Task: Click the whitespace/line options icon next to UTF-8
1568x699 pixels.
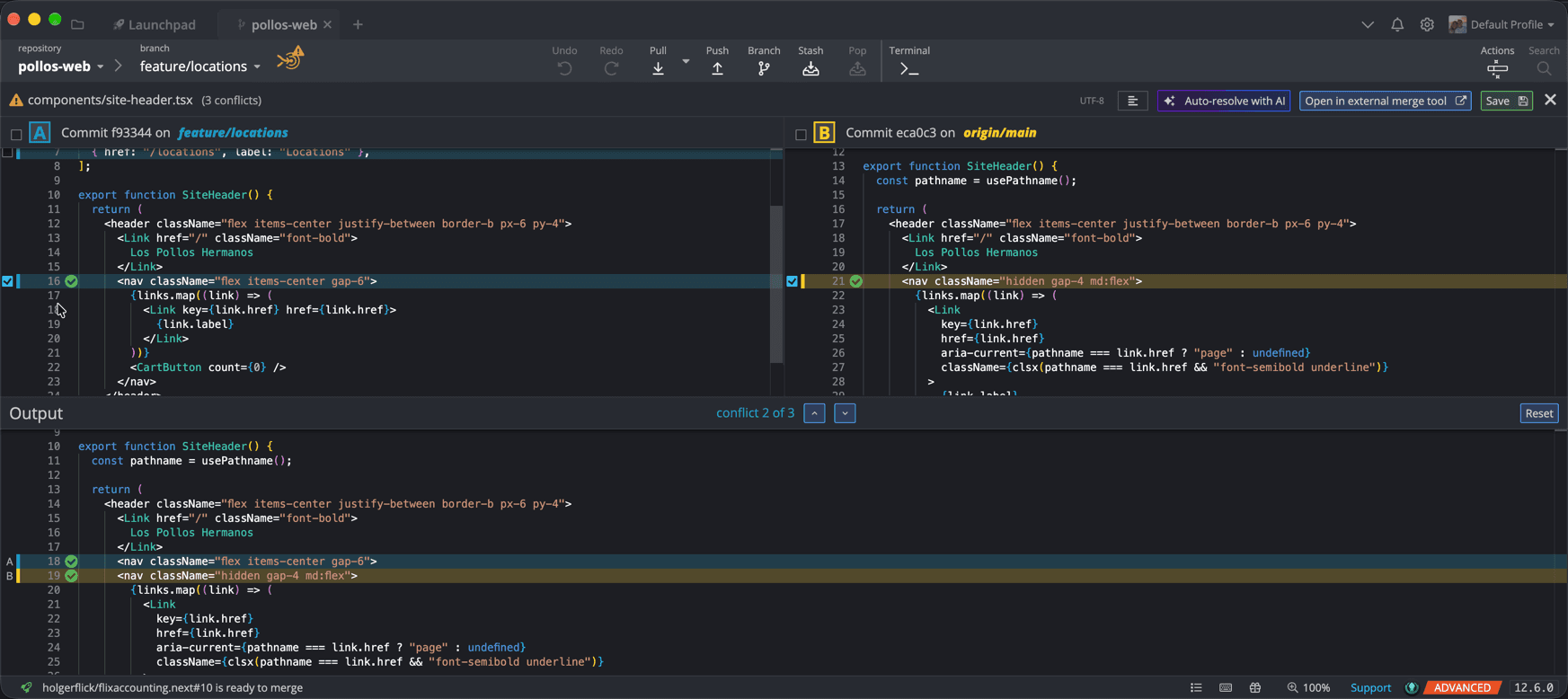Action: (1132, 101)
